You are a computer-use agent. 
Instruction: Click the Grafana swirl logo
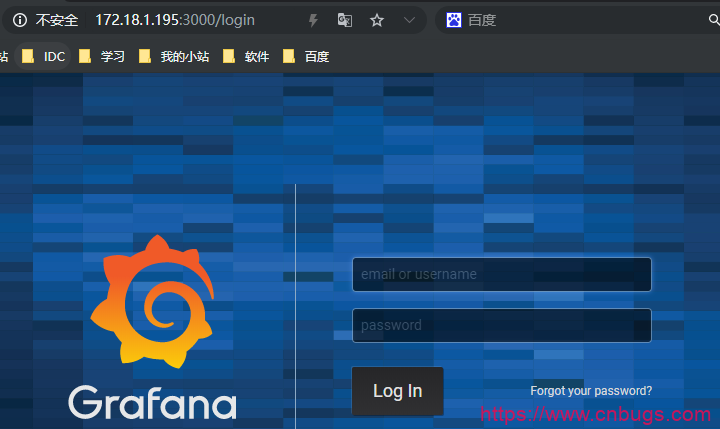point(152,300)
